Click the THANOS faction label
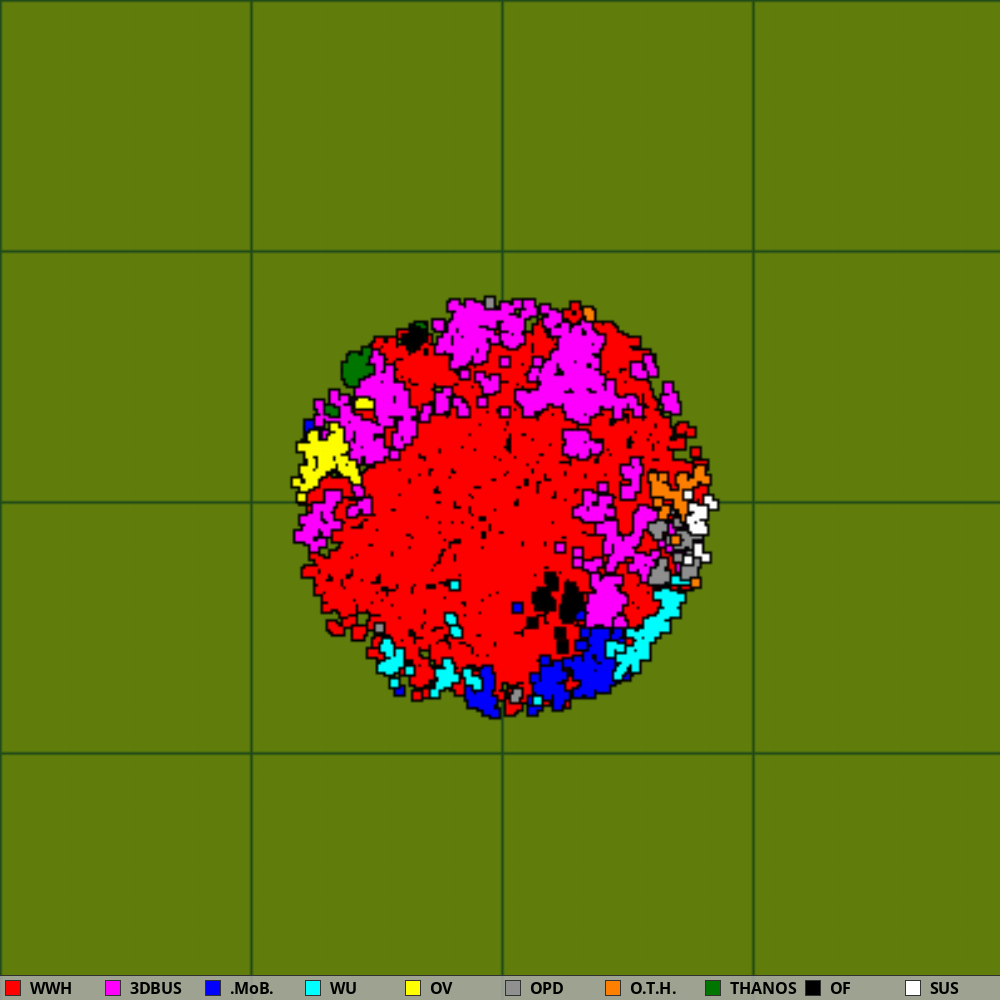Image resolution: width=1000 pixels, height=1000 pixels. (x=763, y=988)
